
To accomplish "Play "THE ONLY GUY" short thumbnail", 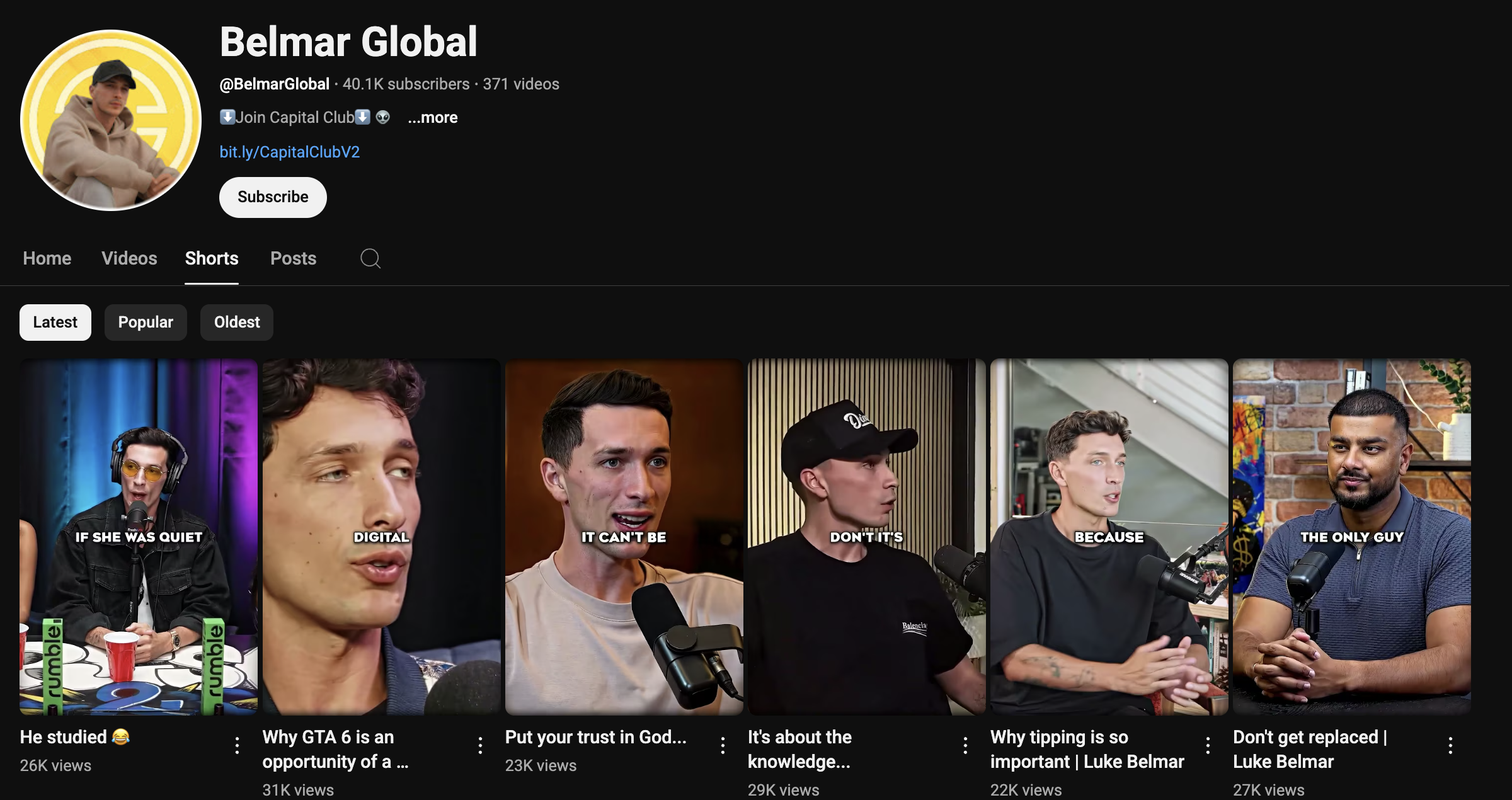I will coord(1351,537).
